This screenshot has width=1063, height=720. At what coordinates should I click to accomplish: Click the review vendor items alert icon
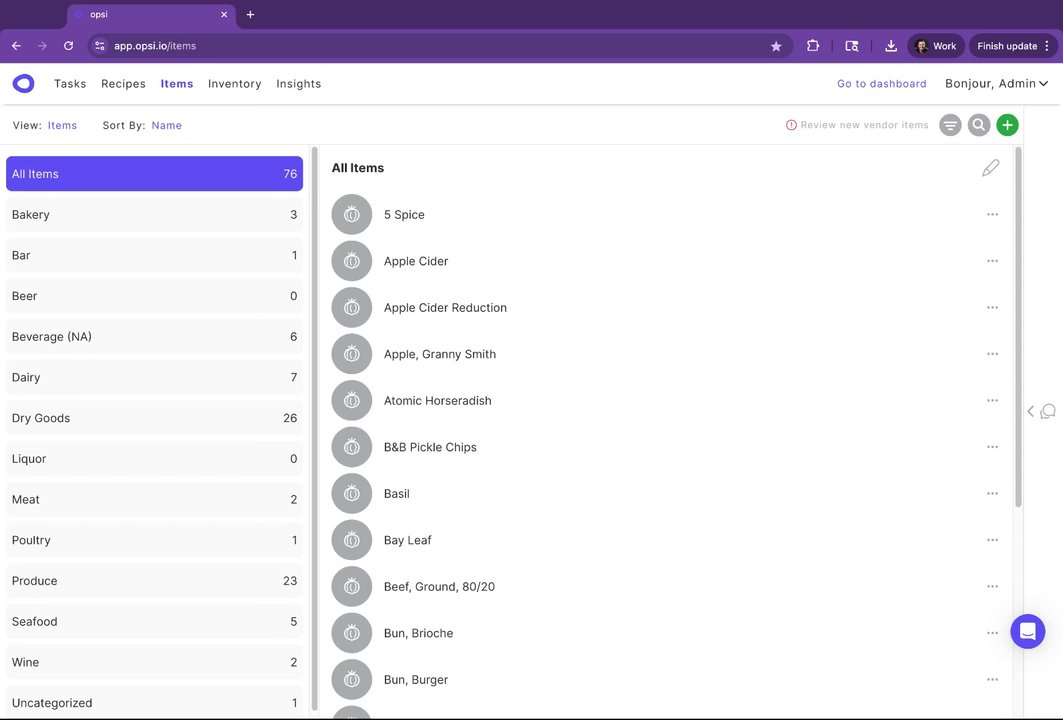point(790,125)
